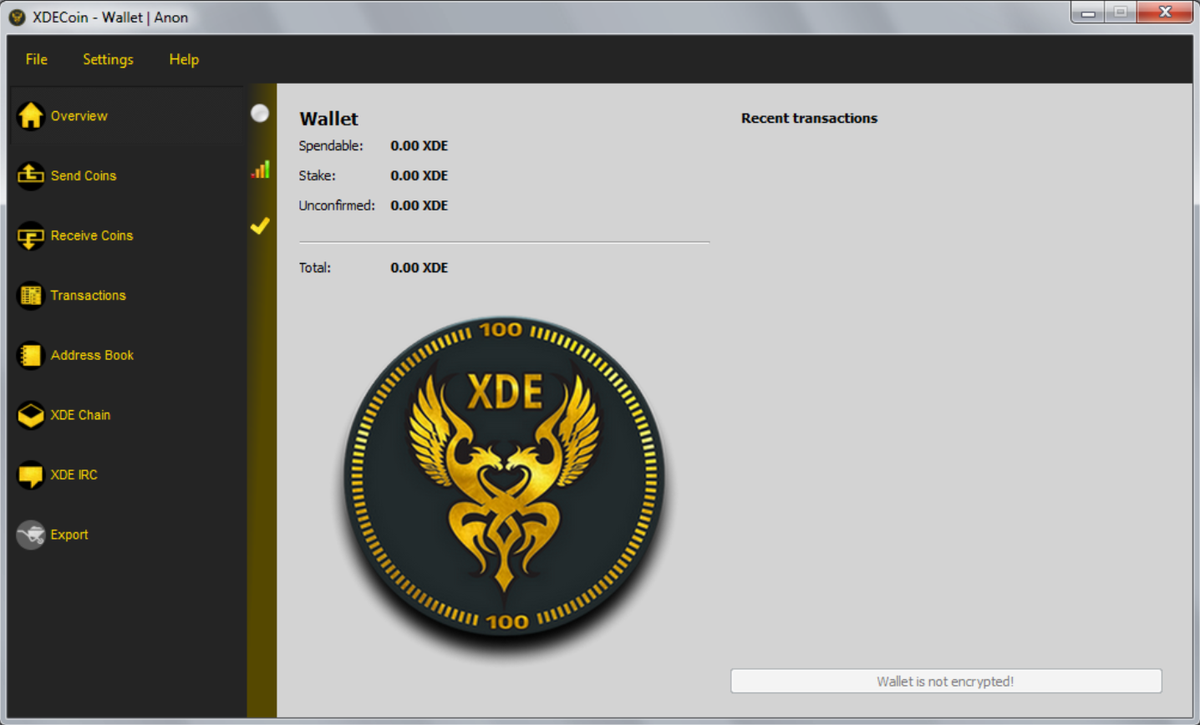This screenshot has width=1200, height=725.
Task: Click the Total balance amount
Action: (418, 267)
